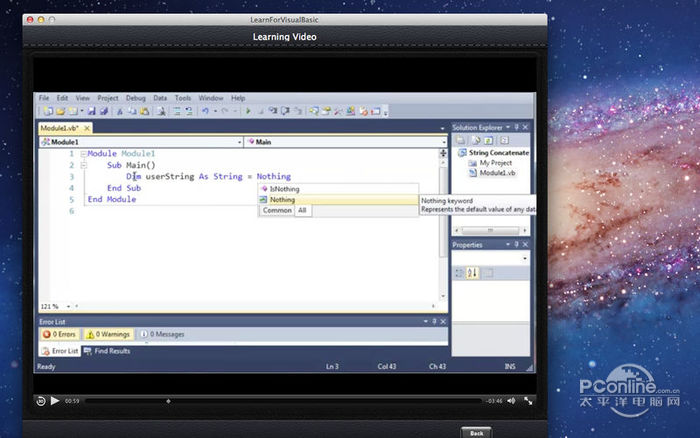Click the Module1.vb file icon in Solution Explorer
This screenshot has width=700, height=438.
pos(473,173)
